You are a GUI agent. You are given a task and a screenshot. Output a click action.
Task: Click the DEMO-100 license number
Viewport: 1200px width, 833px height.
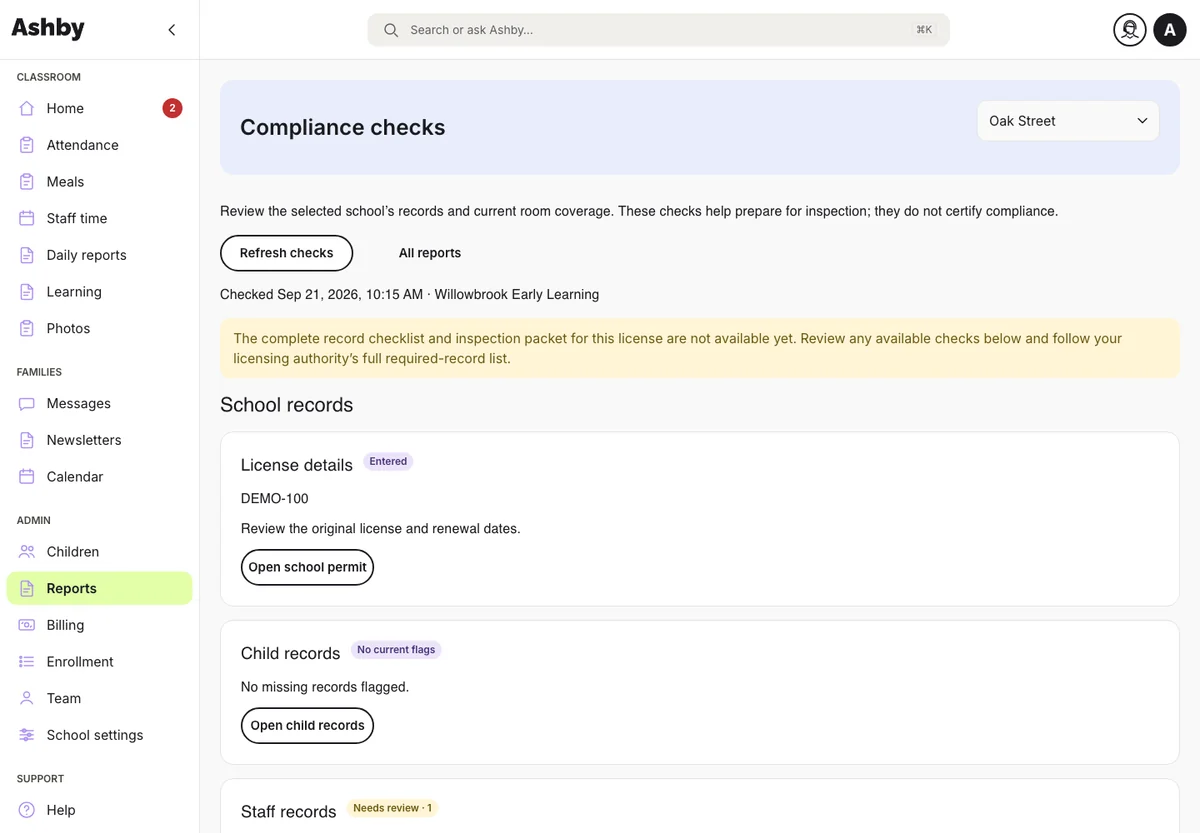pyautogui.click(x=275, y=498)
